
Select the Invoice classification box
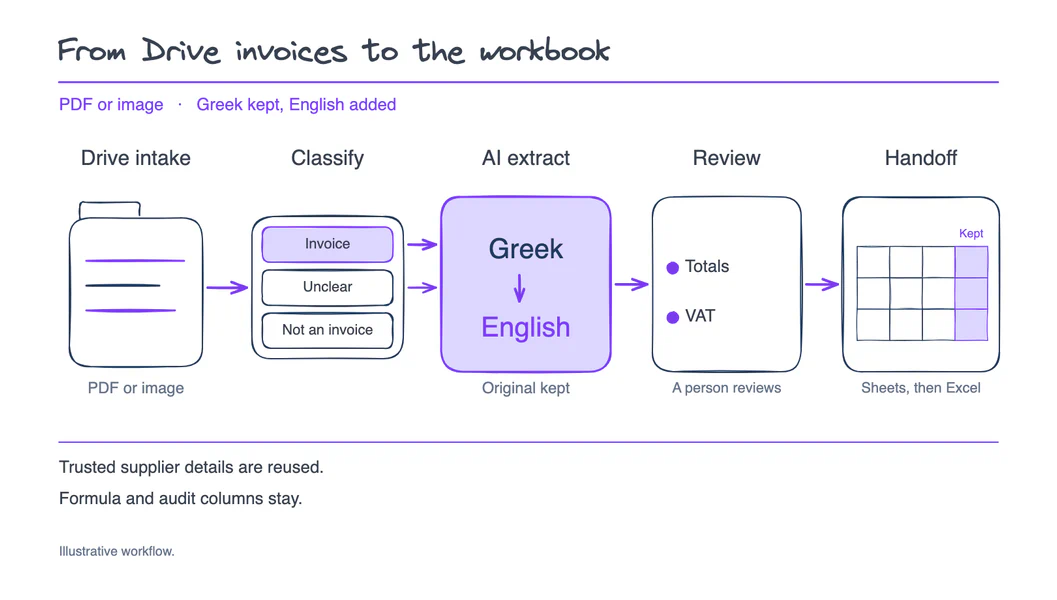[328, 244]
